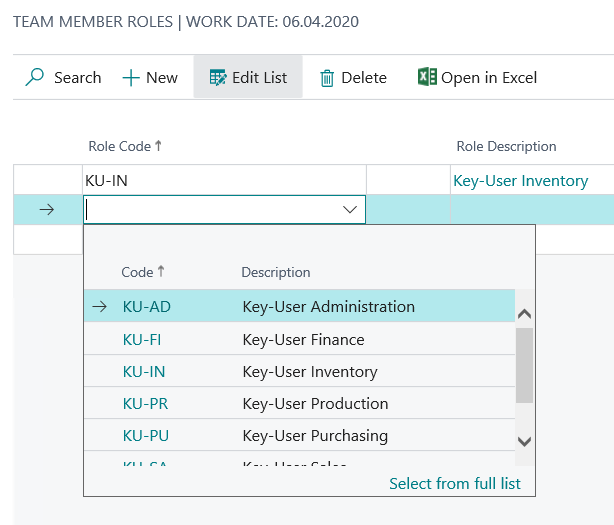
Task: Sort by Role Code column header
Action: [120, 146]
